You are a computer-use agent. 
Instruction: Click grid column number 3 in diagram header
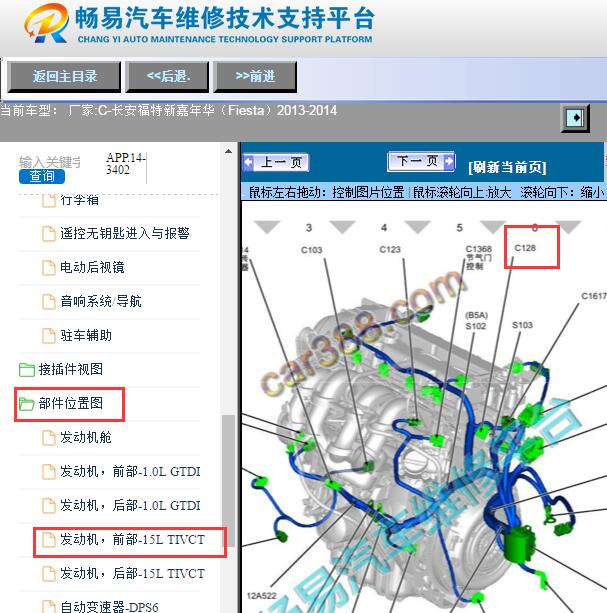(x=309, y=228)
